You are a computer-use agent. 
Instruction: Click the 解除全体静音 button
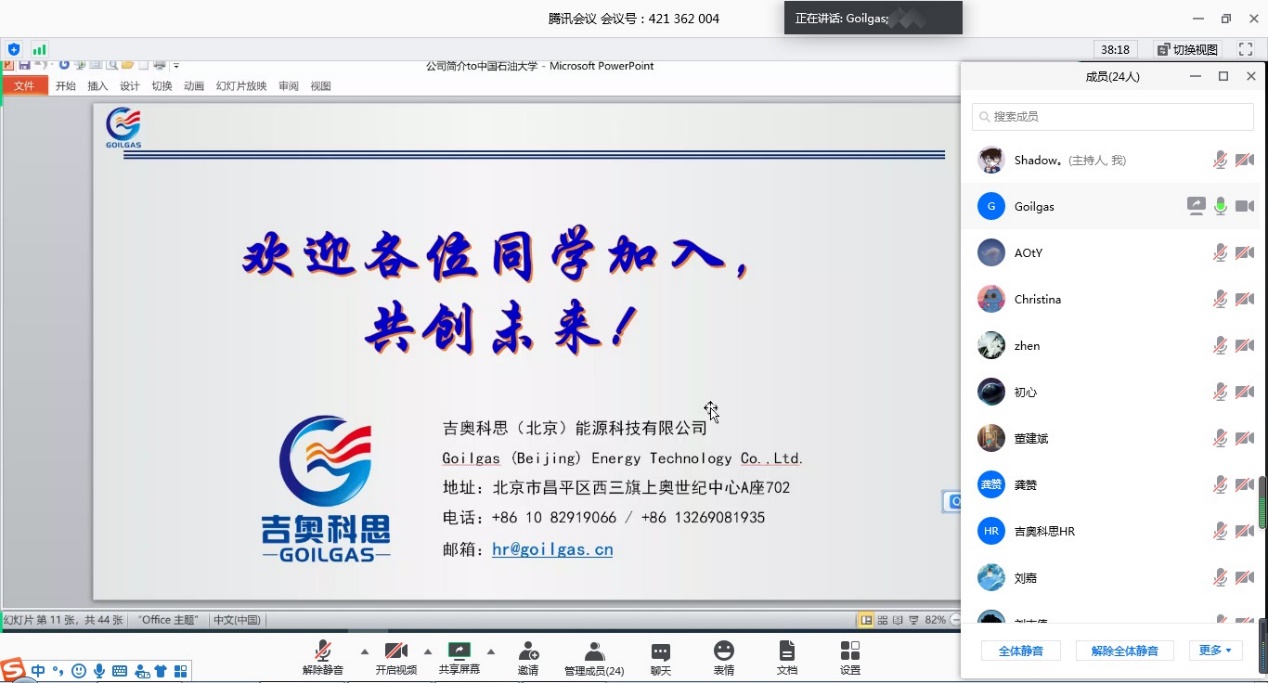click(1124, 650)
